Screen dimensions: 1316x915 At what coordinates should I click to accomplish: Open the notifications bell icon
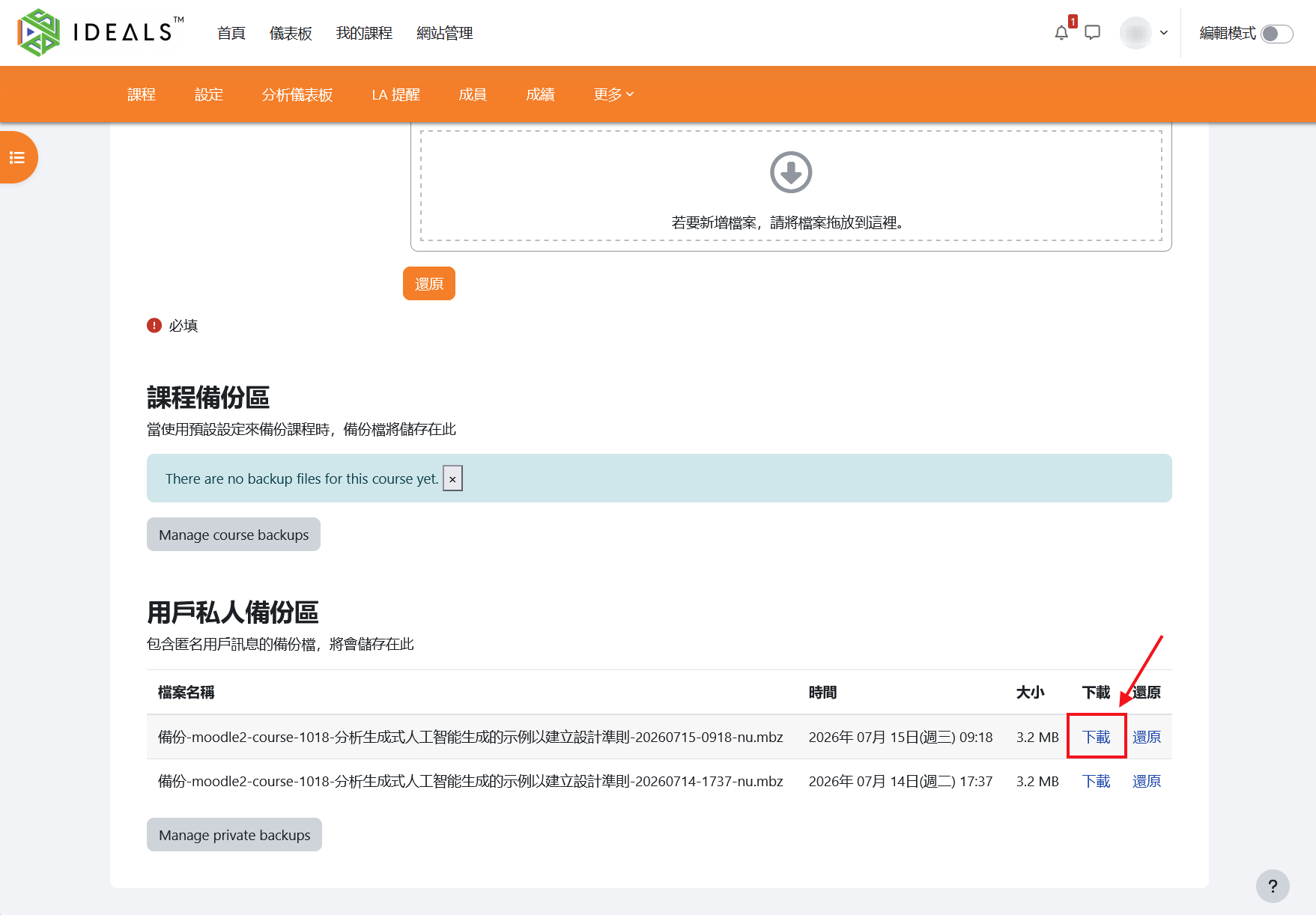(x=1061, y=33)
